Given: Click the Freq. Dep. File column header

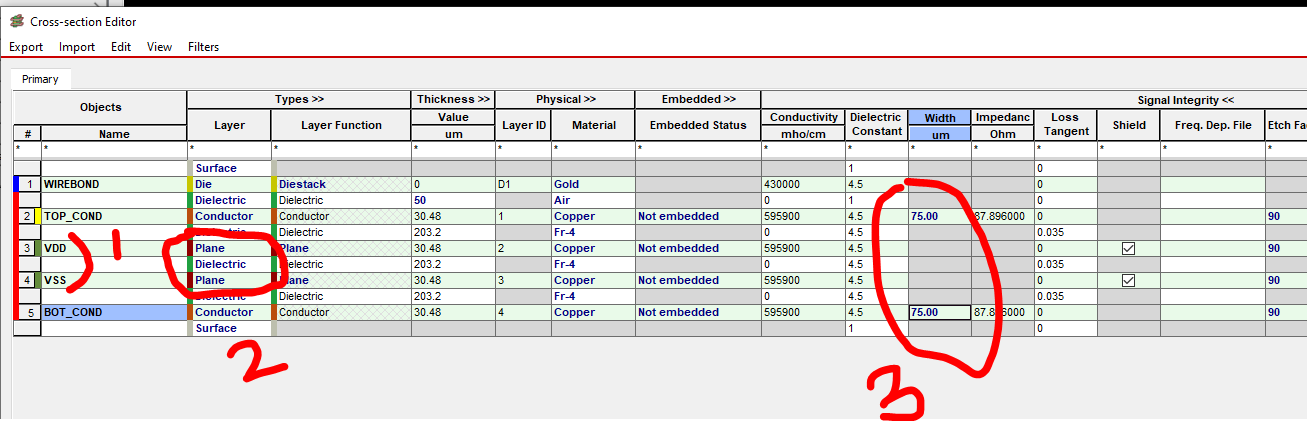Looking at the screenshot, I should (x=1212, y=125).
